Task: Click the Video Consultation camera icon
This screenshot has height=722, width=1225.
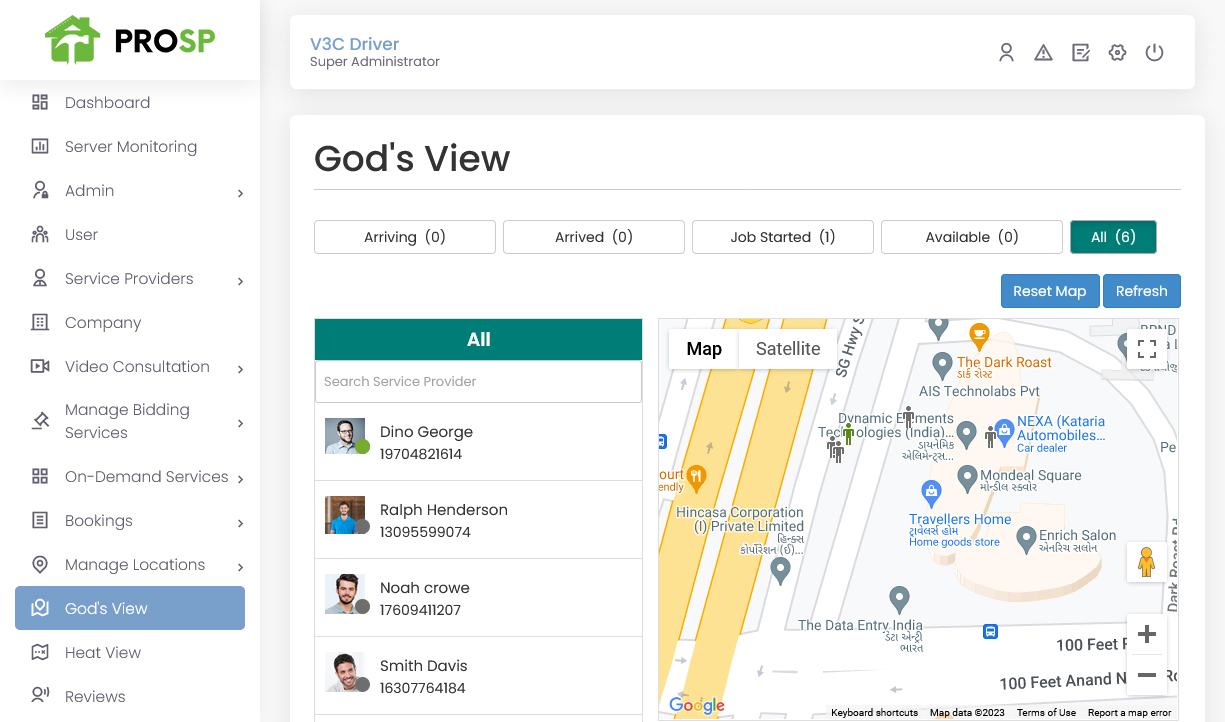Action: pyautogui.click(x=40, y=366)
